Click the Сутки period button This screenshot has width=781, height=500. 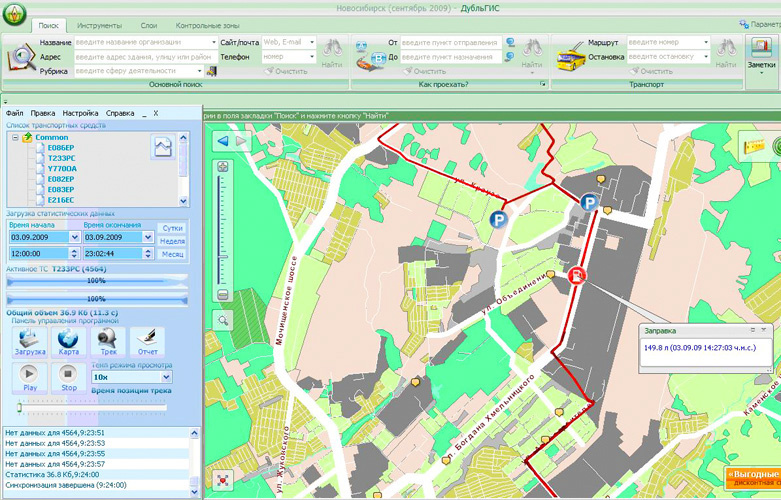click(172, 228)
